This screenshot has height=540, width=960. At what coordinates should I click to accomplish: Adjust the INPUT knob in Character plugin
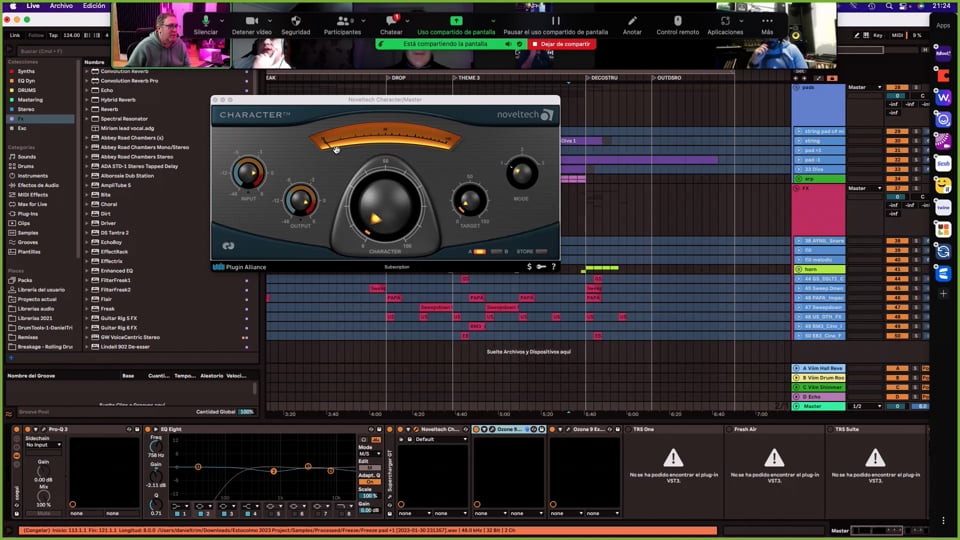[x=248, y=173]
